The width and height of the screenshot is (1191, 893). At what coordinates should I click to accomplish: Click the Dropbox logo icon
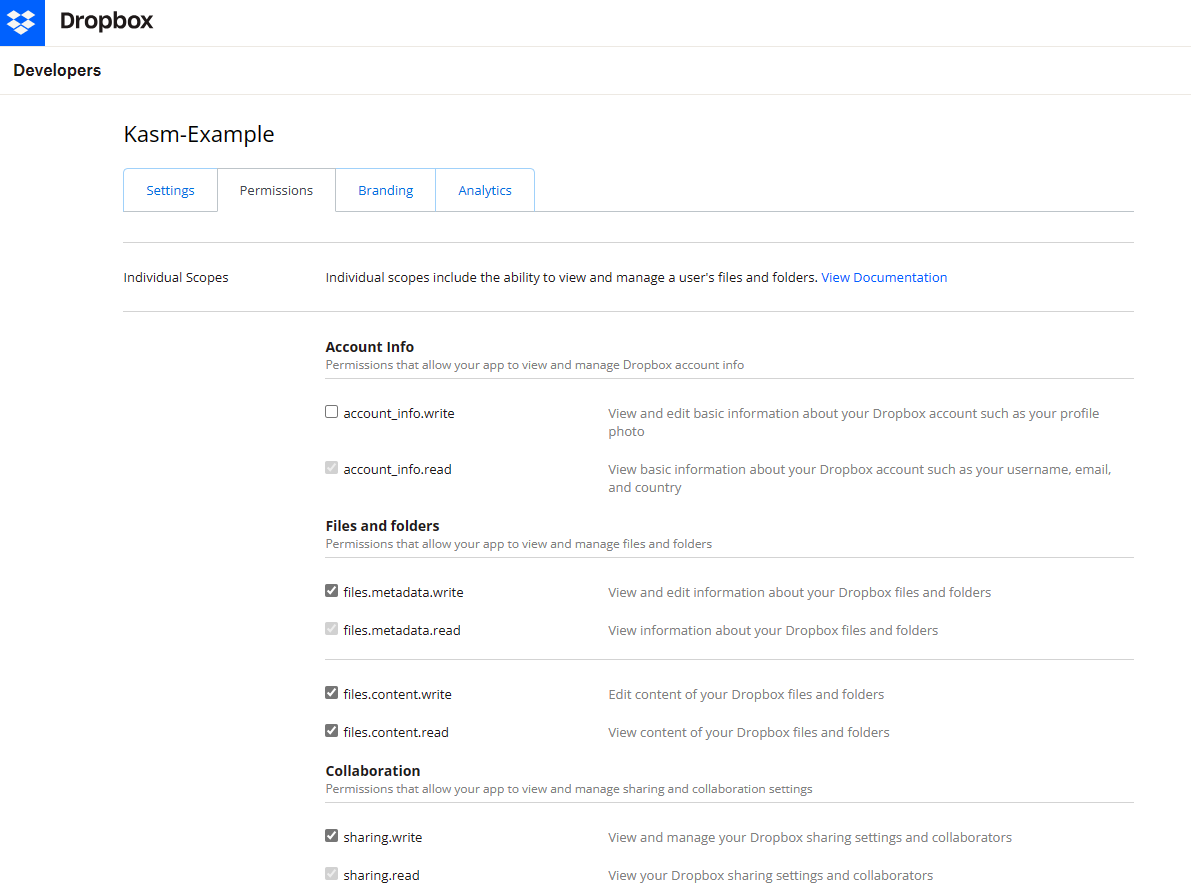coord(22,22)
